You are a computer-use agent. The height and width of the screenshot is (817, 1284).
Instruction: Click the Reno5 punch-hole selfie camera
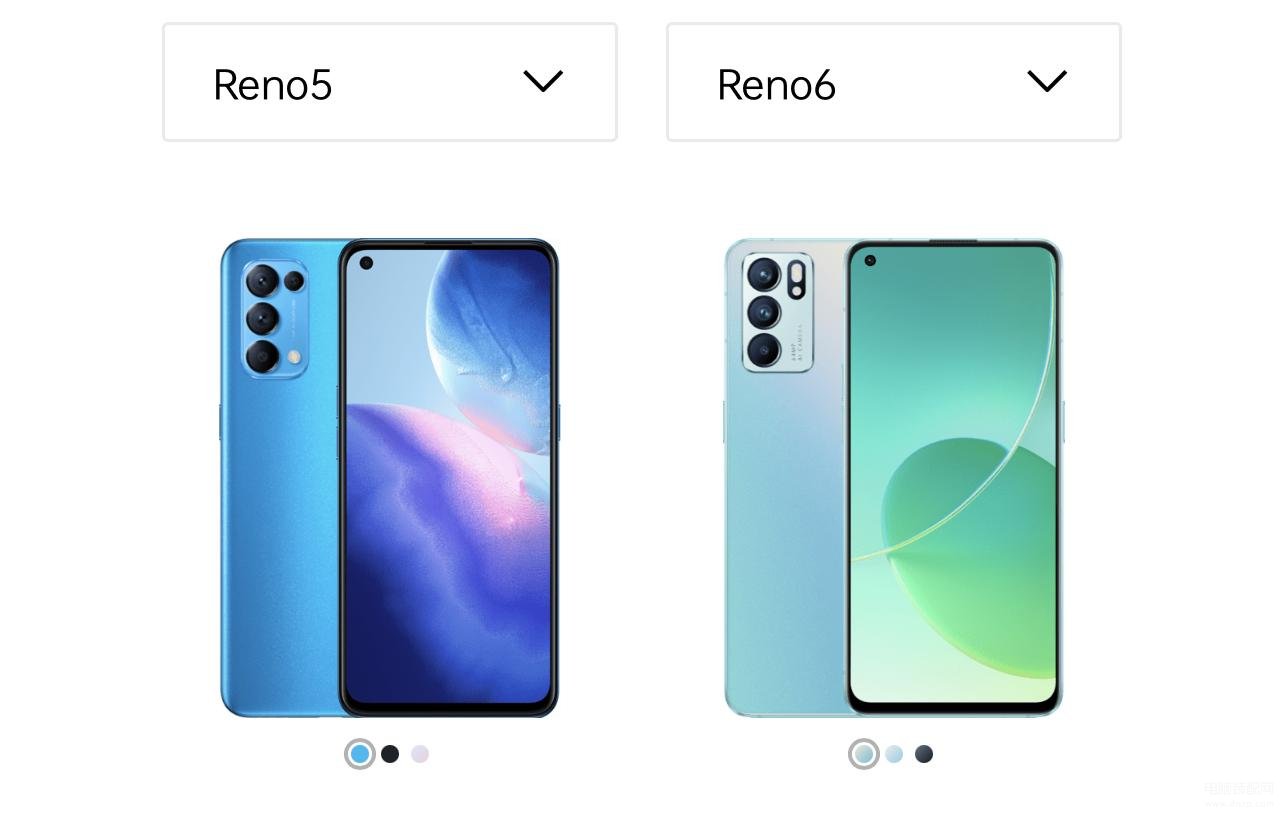366,263
